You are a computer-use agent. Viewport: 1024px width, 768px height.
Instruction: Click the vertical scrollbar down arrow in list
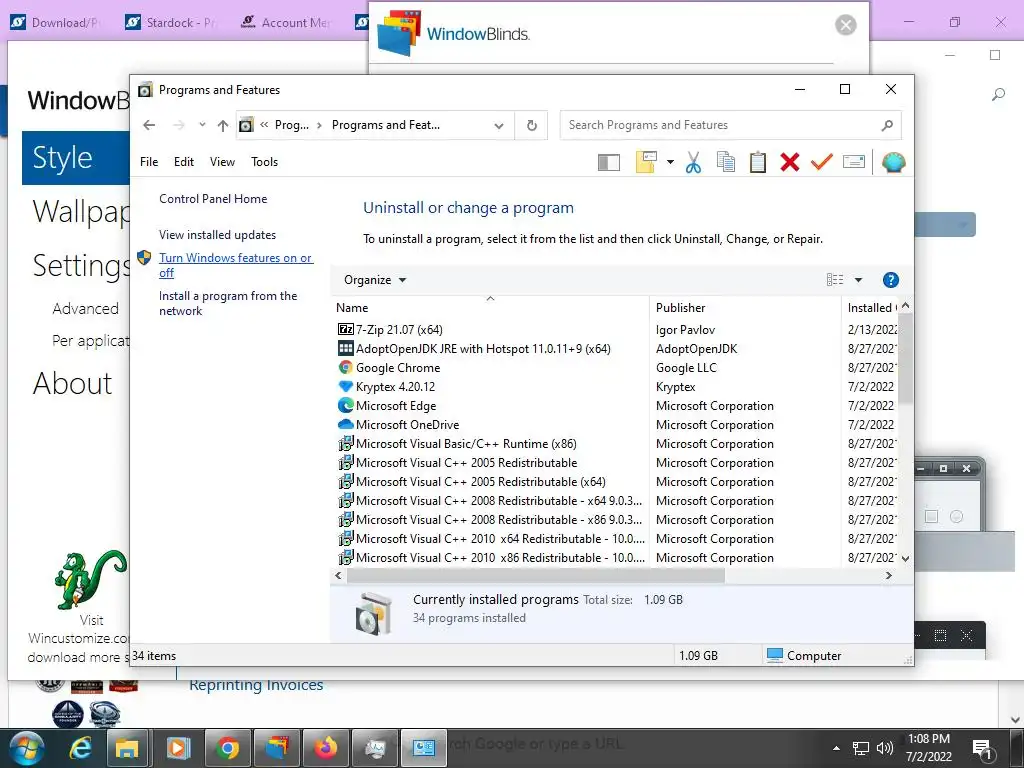click(x=905, y=558)
